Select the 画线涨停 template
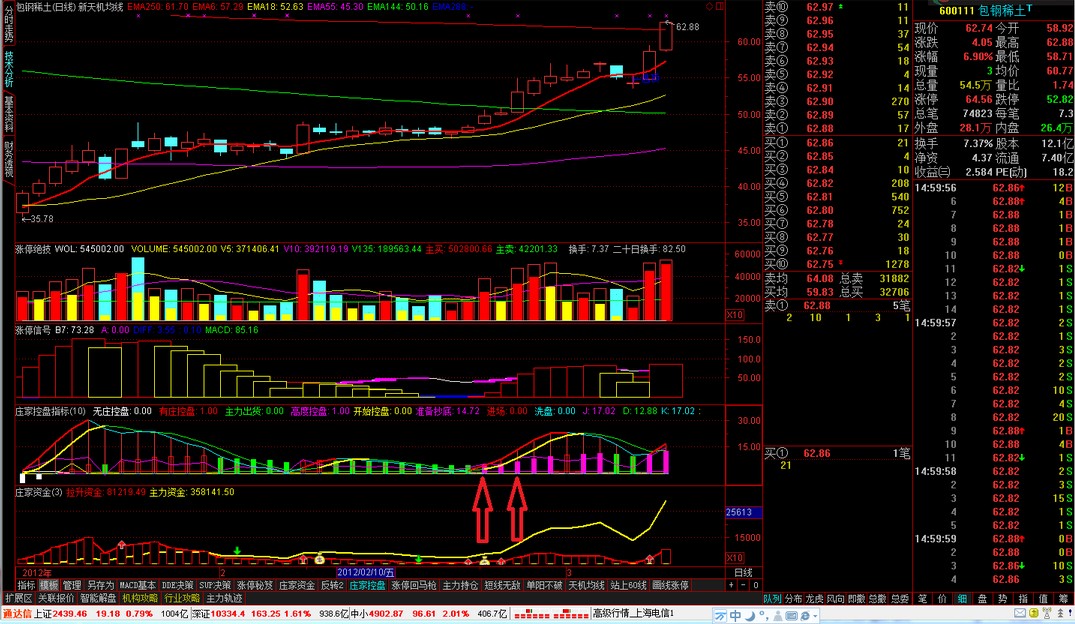The image size is (1075, 624). (671, 586)
